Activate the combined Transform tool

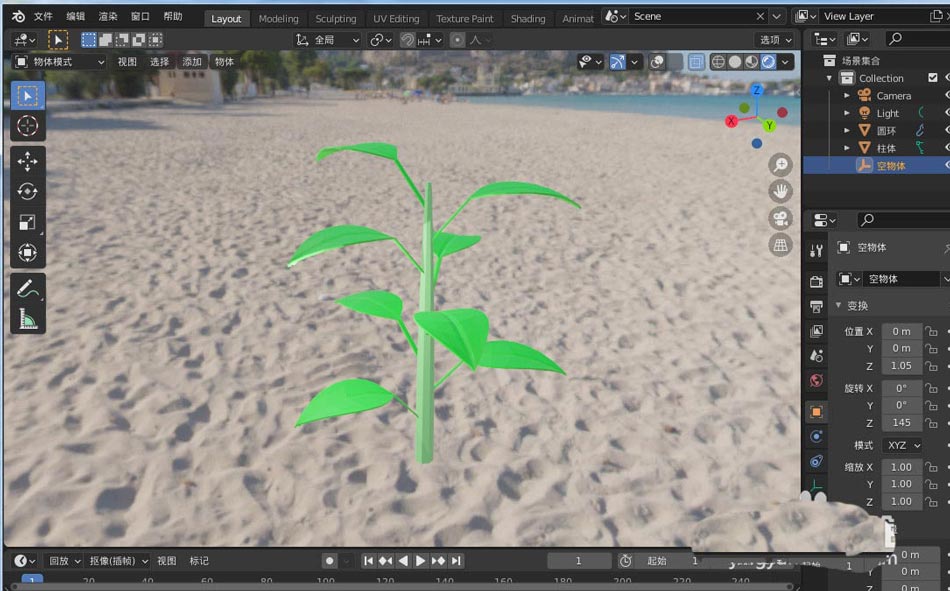pyautogui.click(x=27, y=252)
